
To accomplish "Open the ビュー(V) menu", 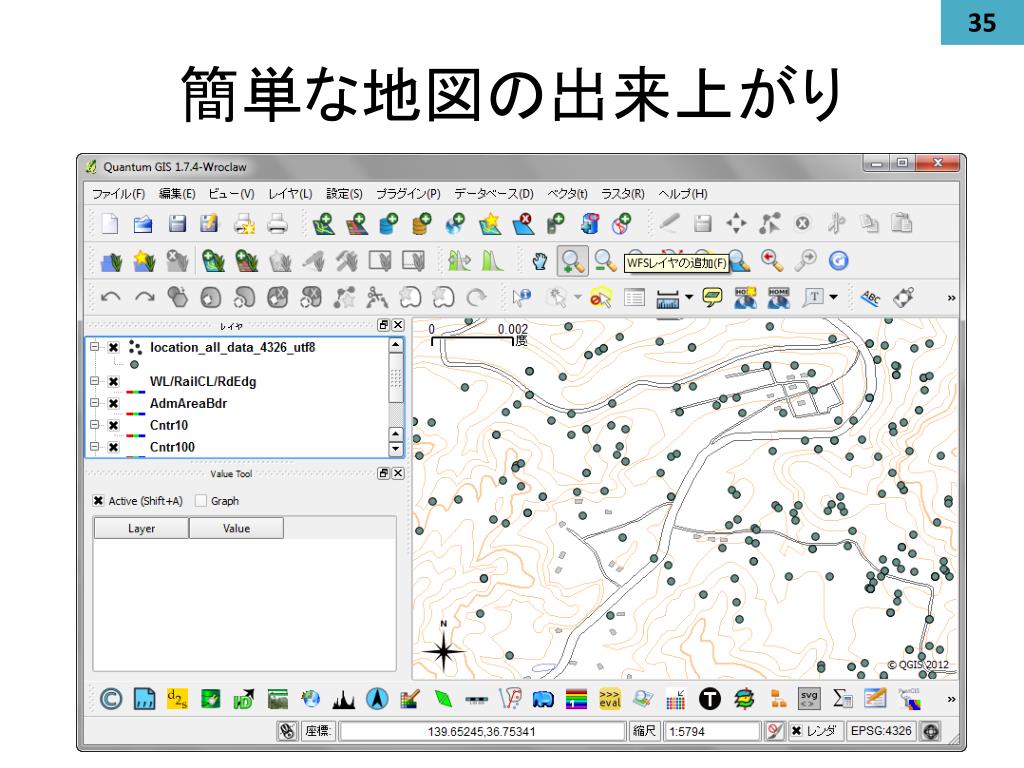I will point(231,194).
